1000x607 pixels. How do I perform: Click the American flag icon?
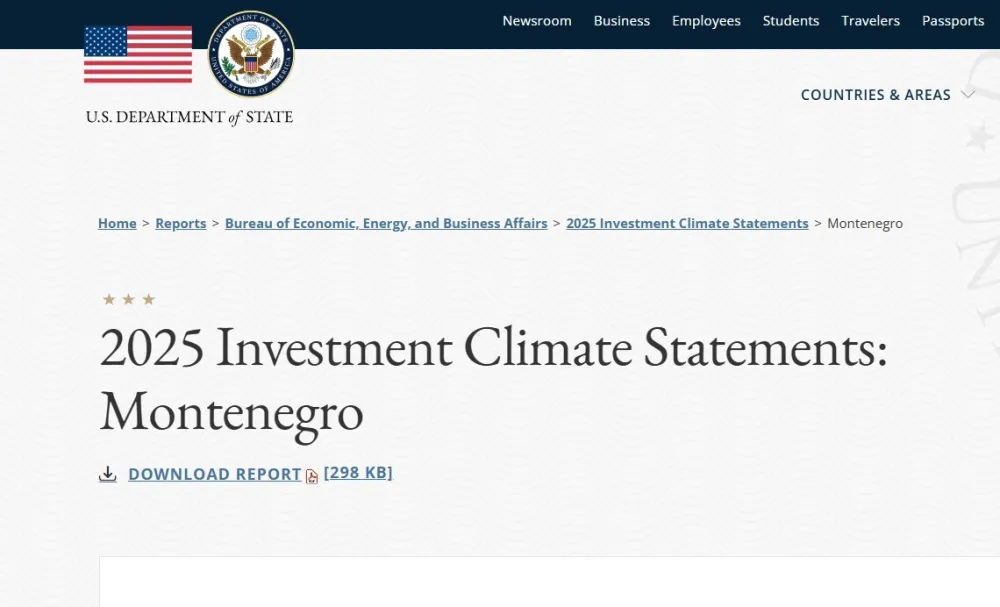pos(138,54)
